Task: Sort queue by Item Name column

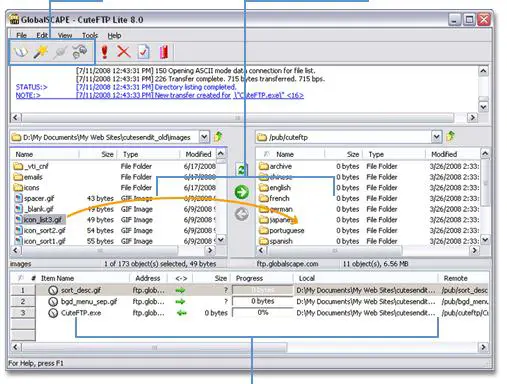Action: click(x=83, y=278)
